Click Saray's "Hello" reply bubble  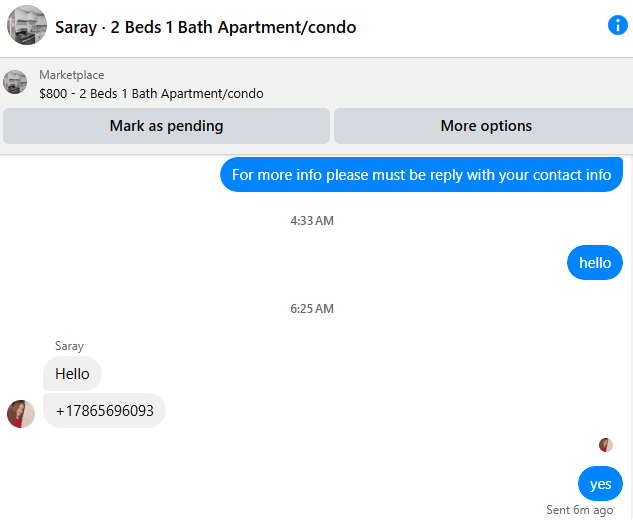72,374
